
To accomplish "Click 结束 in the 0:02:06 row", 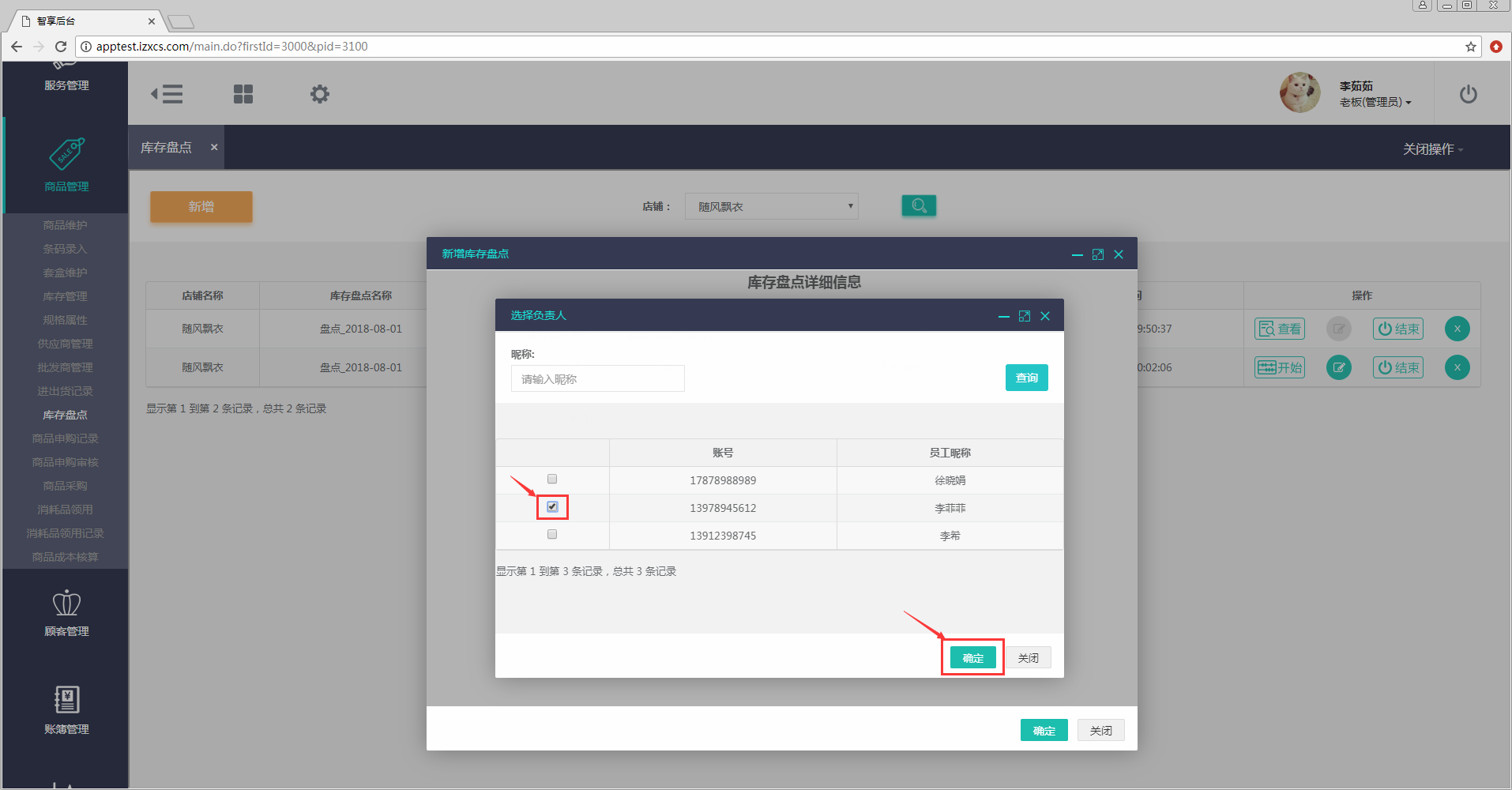I will [x=1398, y=367].
